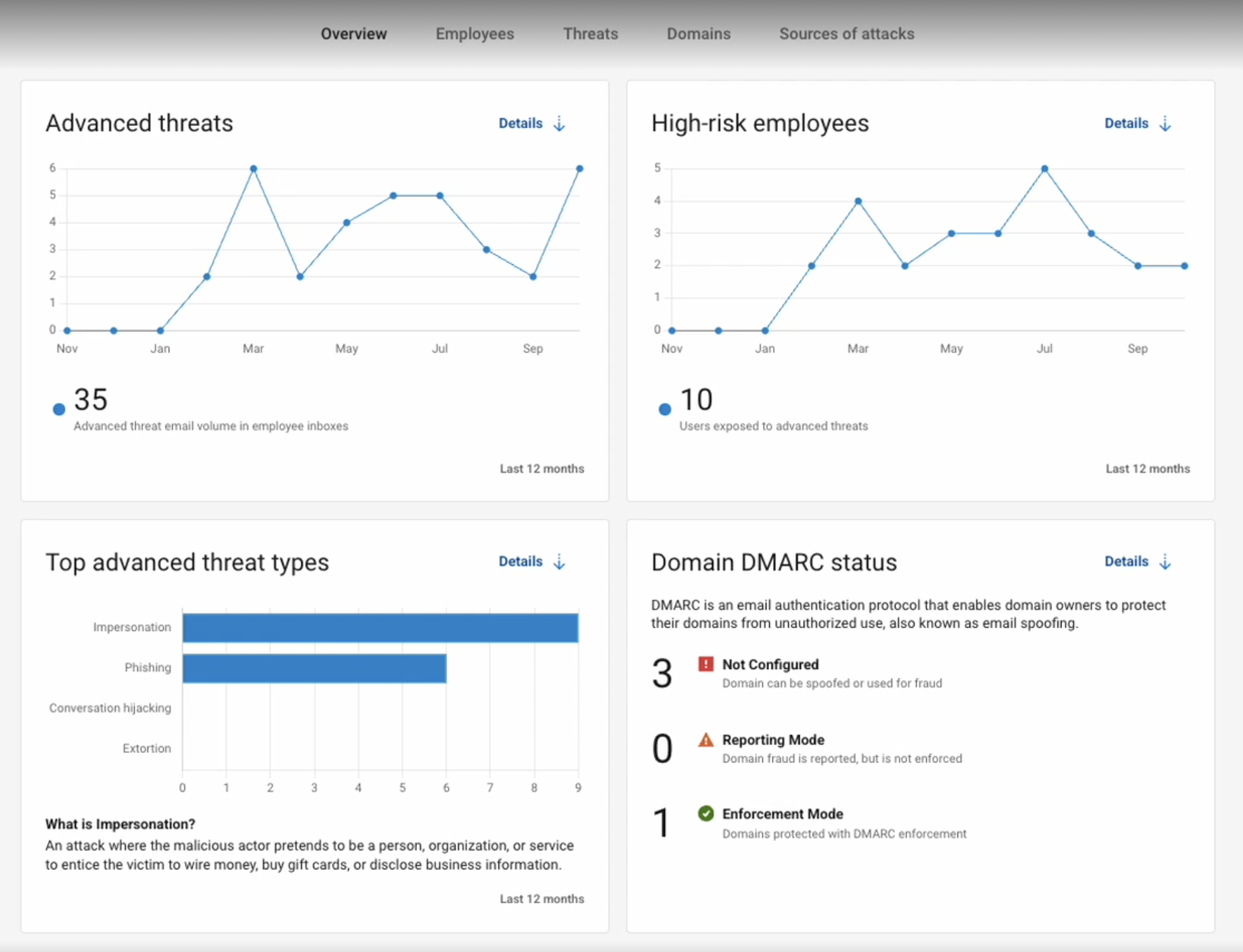Click the download icon beside Domain DMARC status Details
This screenshot has width=1243, height=952.
1165,561
